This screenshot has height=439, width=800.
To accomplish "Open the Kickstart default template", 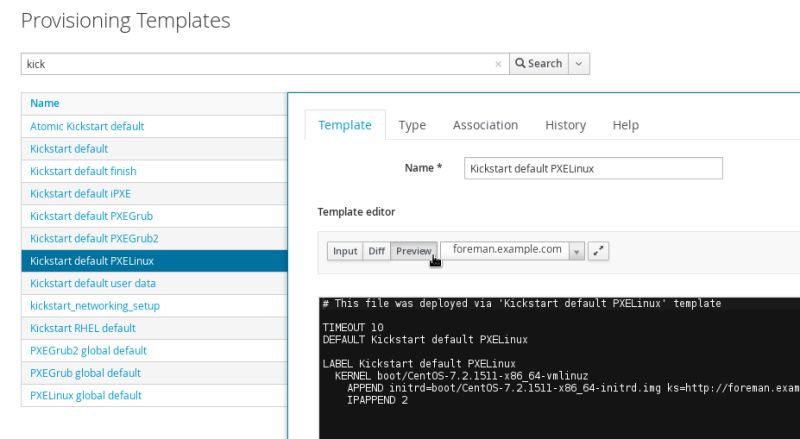I will [x=69, y=149].
